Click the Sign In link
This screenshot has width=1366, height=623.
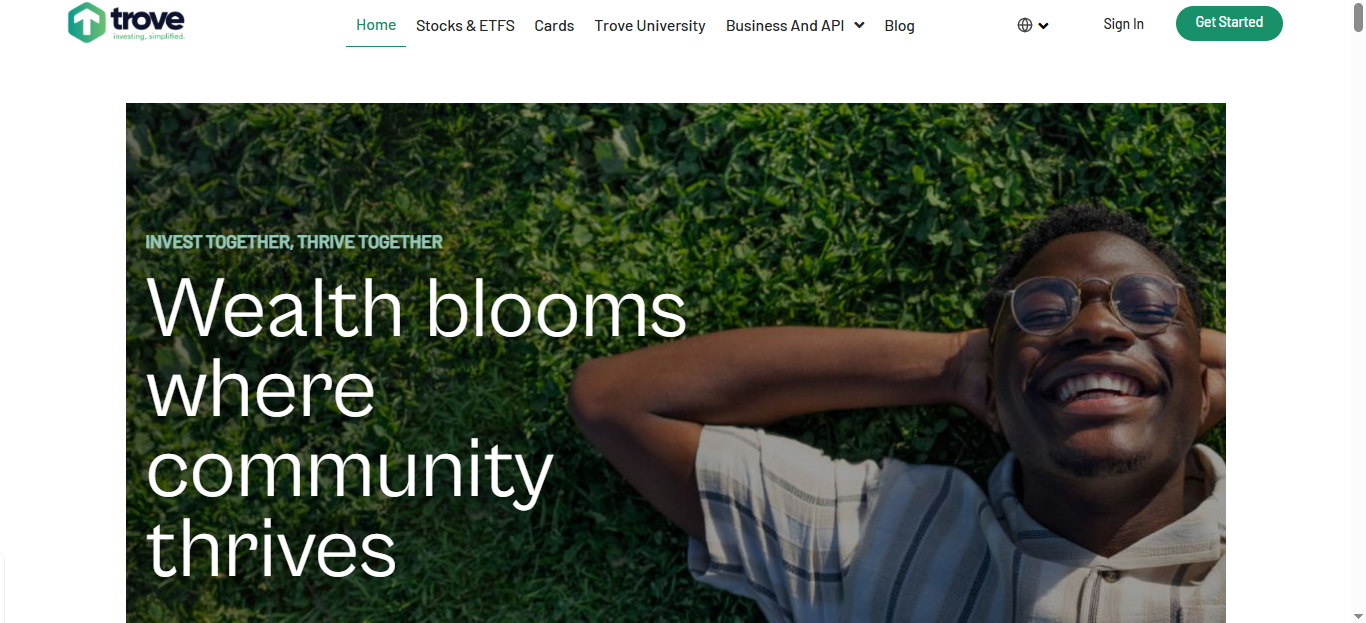point(1123,24)
